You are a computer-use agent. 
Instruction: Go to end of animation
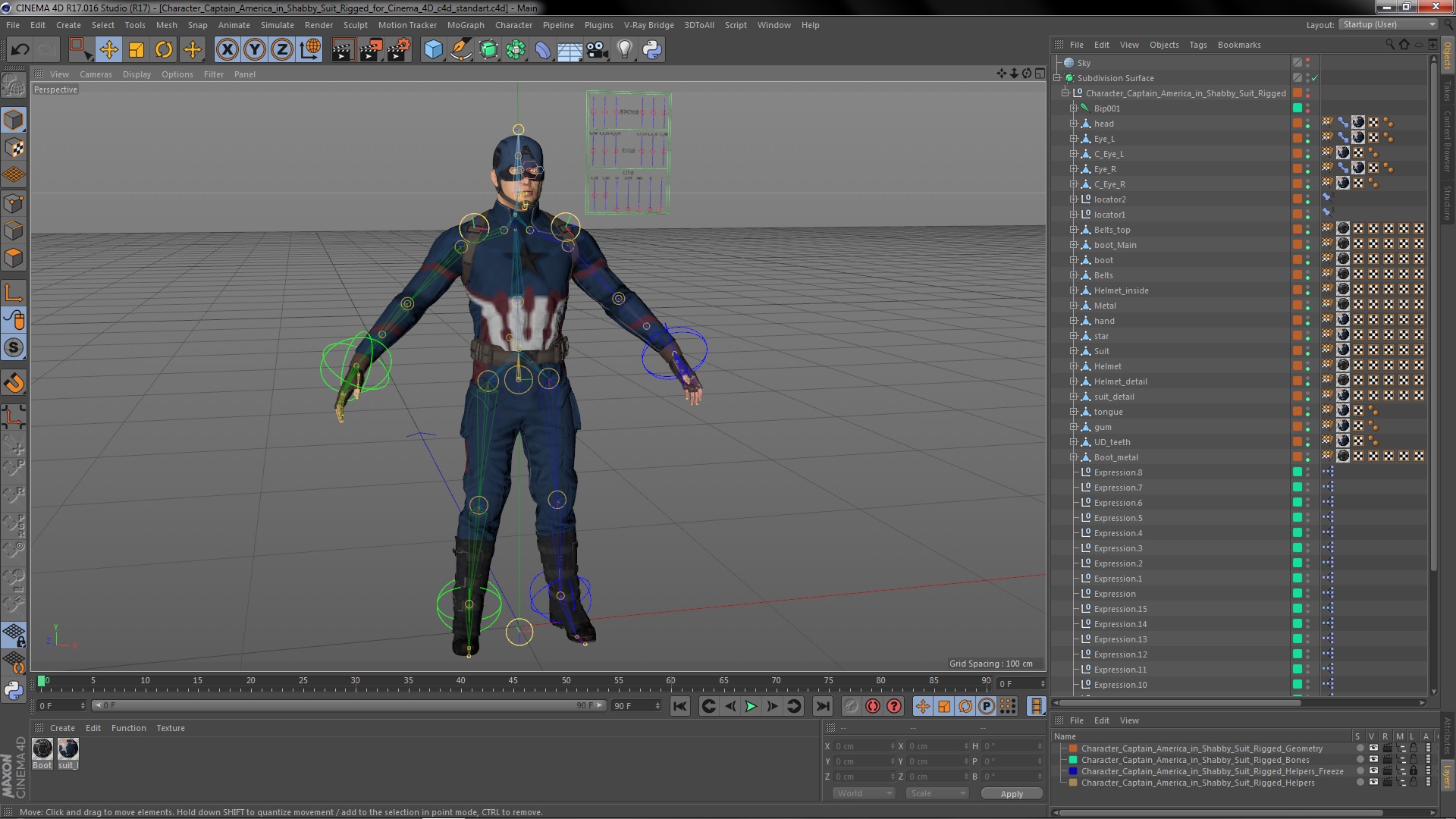pos(822,706)
